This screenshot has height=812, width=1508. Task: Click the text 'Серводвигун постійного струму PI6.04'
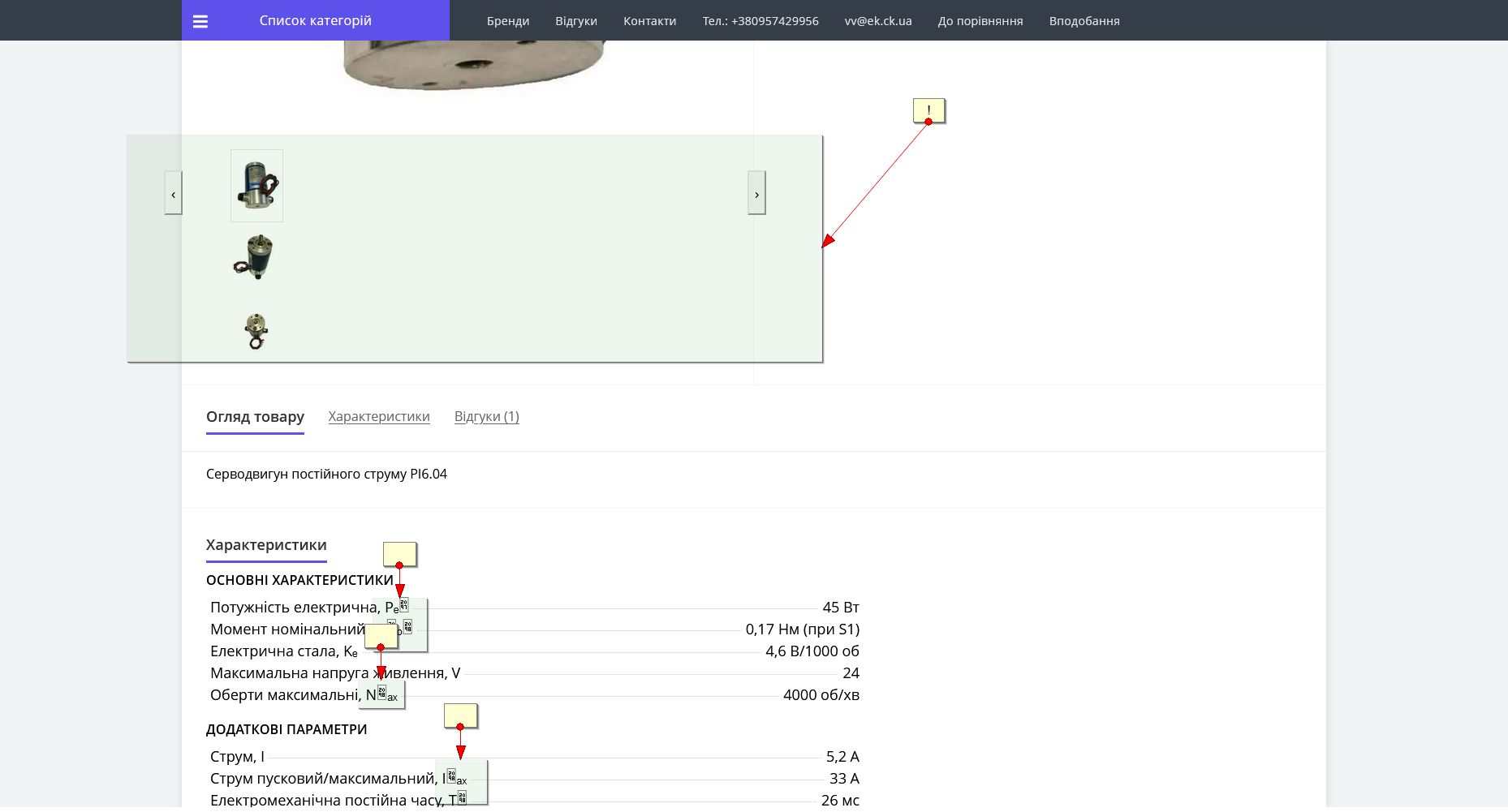pyautogui.click(x=326, y=474)
